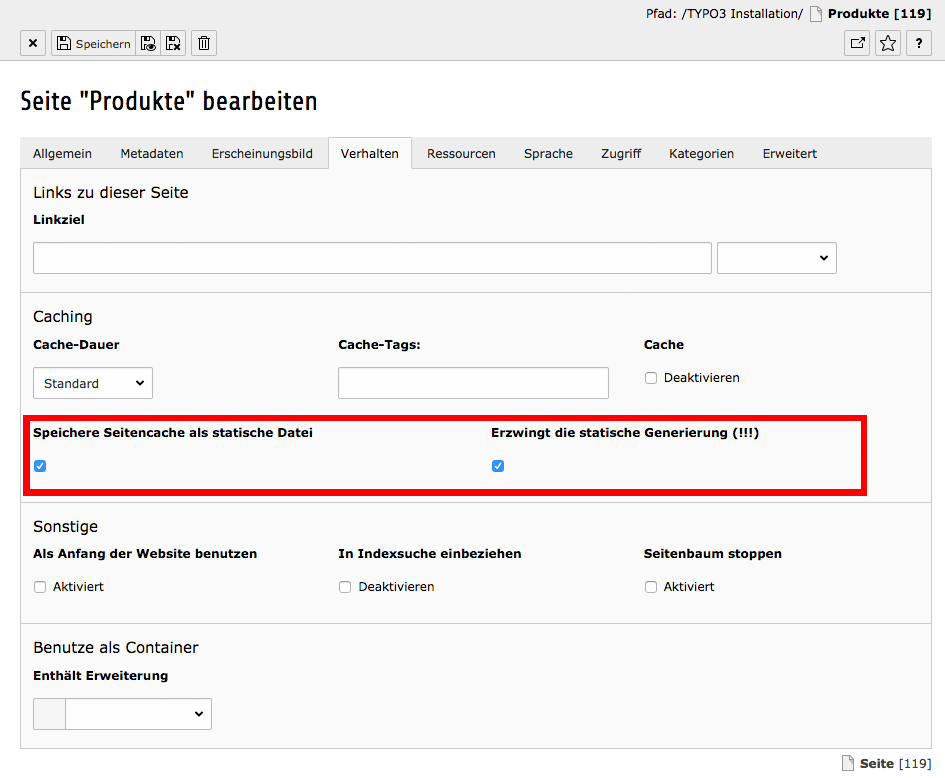Uncheck Erzwingt die statische Generierung checkbox
Image resolution: width=945 pixels, height=778 pixels.
[498, 466]
